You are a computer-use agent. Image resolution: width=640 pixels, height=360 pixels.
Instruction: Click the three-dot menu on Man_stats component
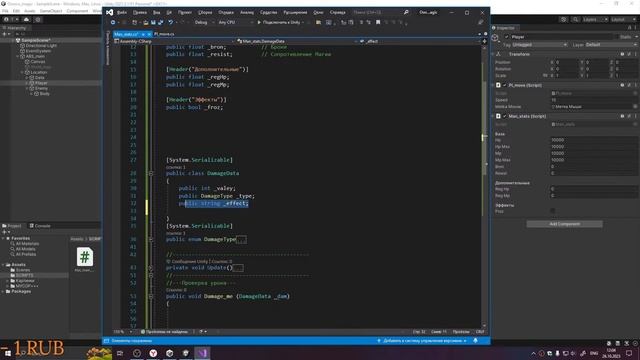[x=636, y=116]
